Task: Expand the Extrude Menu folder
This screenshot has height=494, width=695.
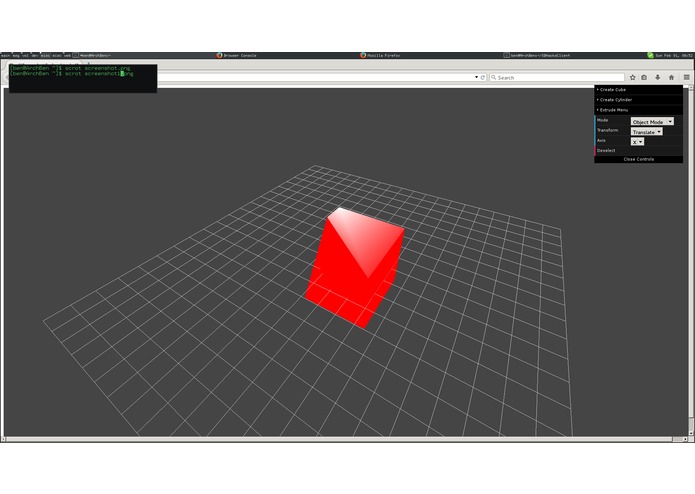Action: (638, 110)
